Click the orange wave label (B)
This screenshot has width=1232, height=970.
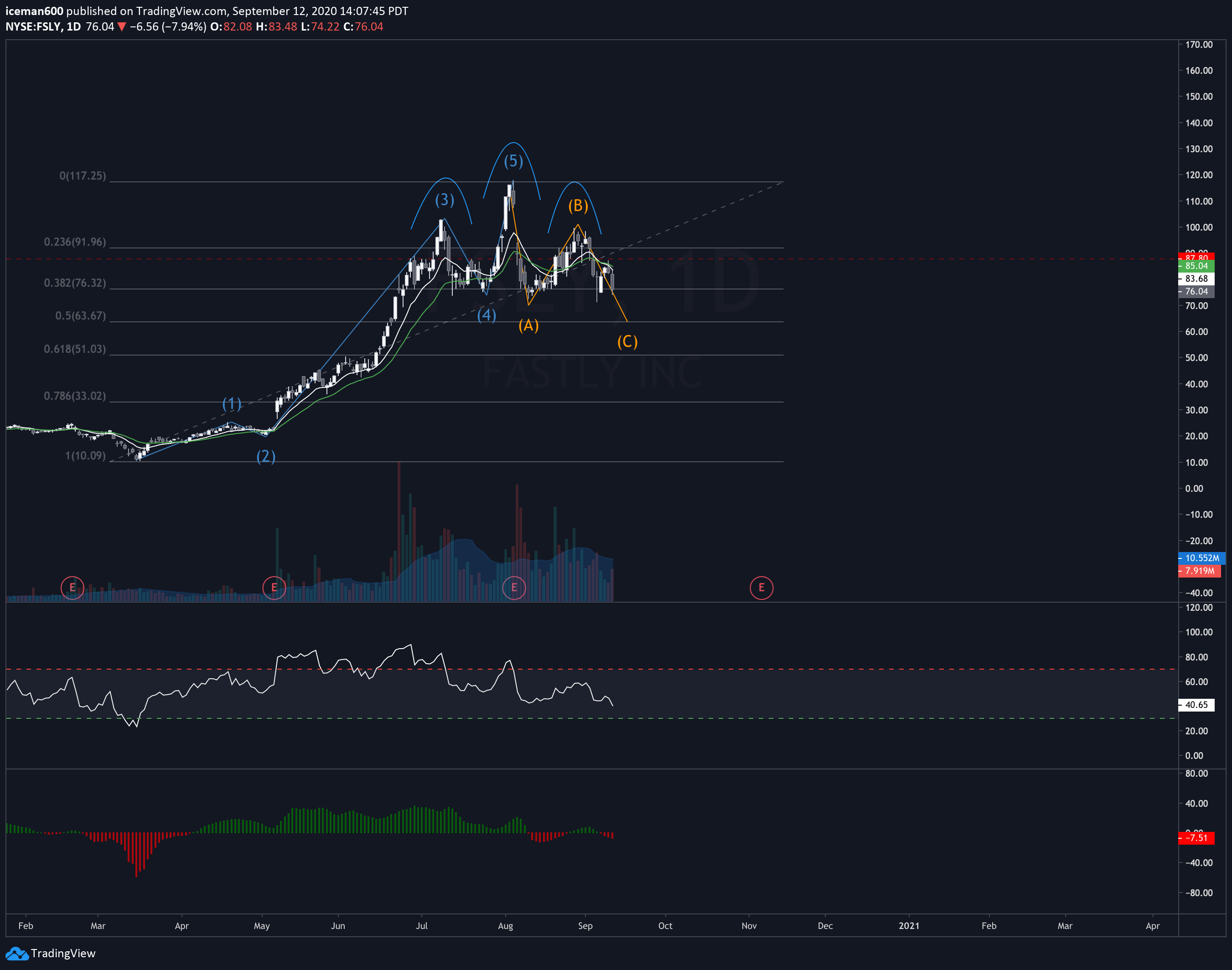tap(578, 206)
